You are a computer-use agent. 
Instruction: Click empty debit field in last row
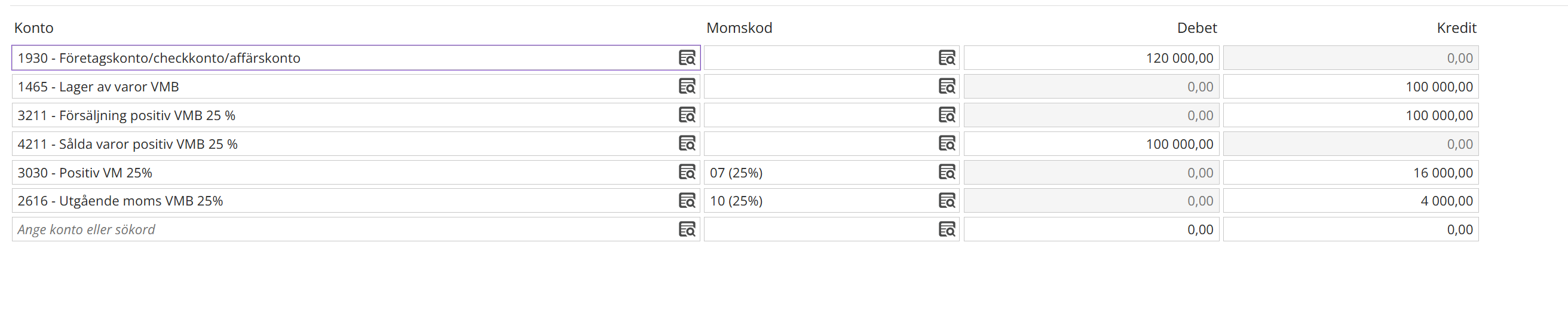[1091, 229]
